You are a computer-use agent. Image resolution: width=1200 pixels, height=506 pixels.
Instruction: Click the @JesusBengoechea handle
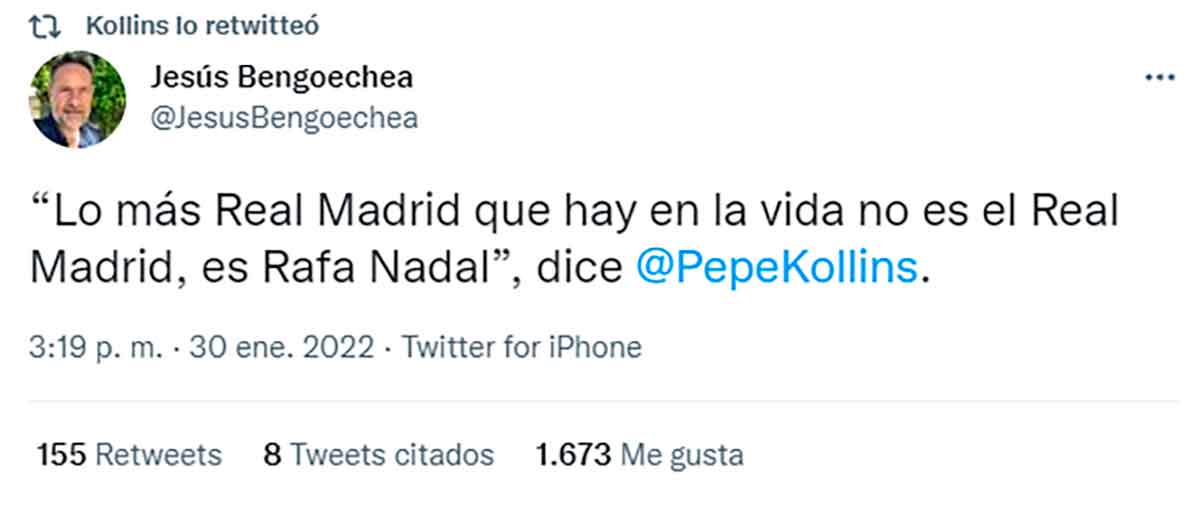(284, 118)
